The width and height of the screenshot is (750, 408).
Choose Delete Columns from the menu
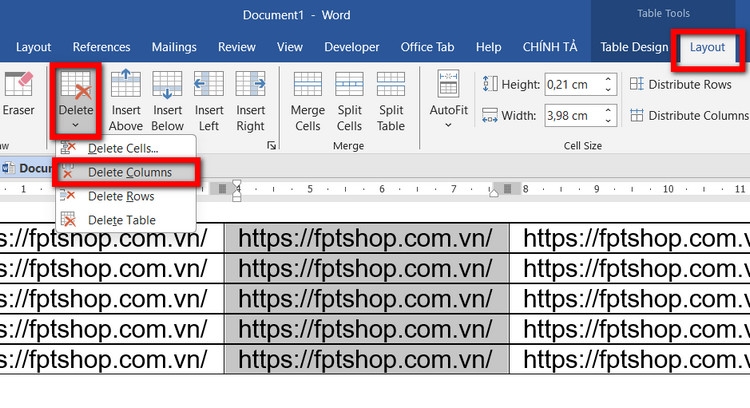pyautogui.click(x=126, y=172)
